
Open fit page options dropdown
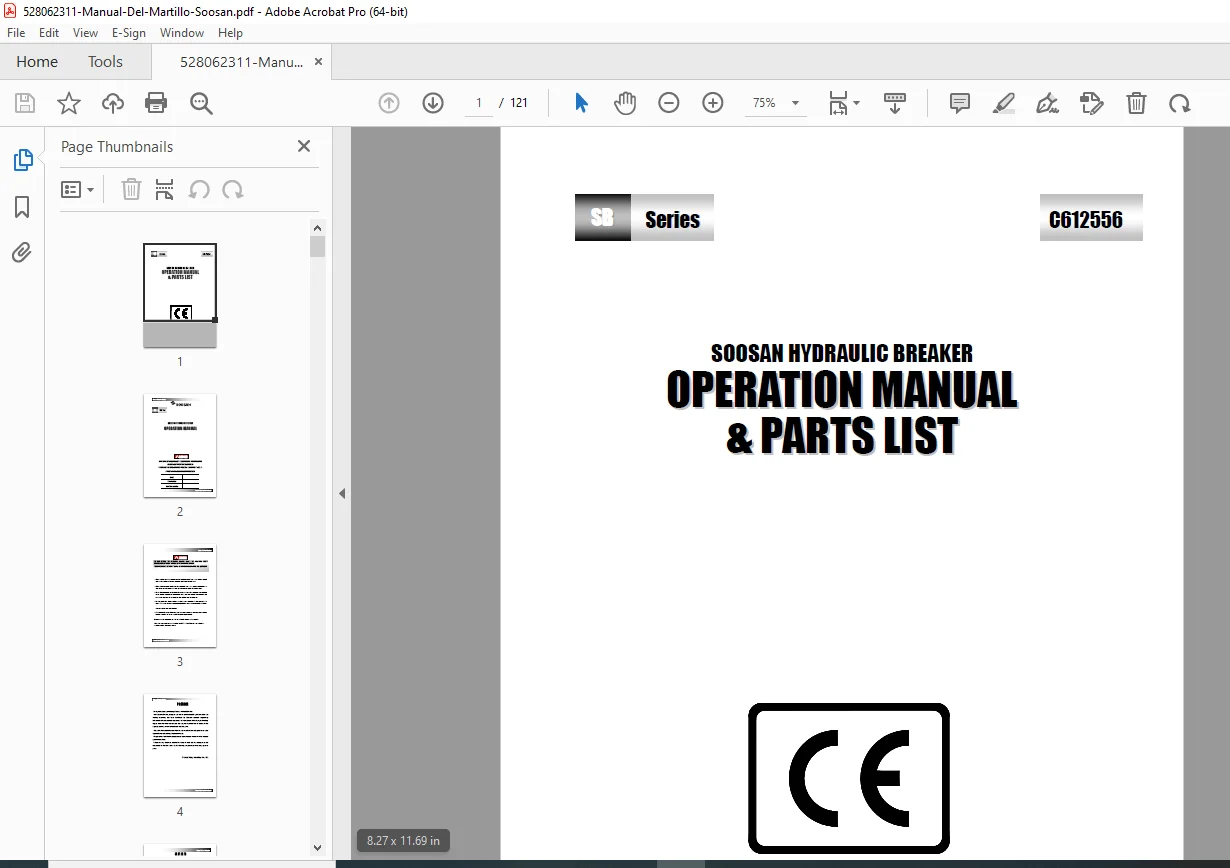[x=844, y=103]
